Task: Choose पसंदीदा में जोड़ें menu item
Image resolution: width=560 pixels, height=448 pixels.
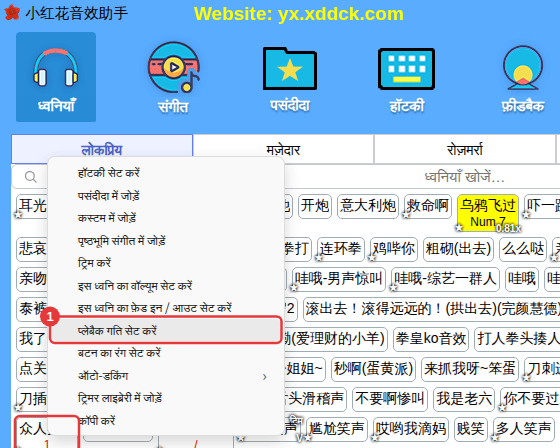Action: [x=166, y=195]
